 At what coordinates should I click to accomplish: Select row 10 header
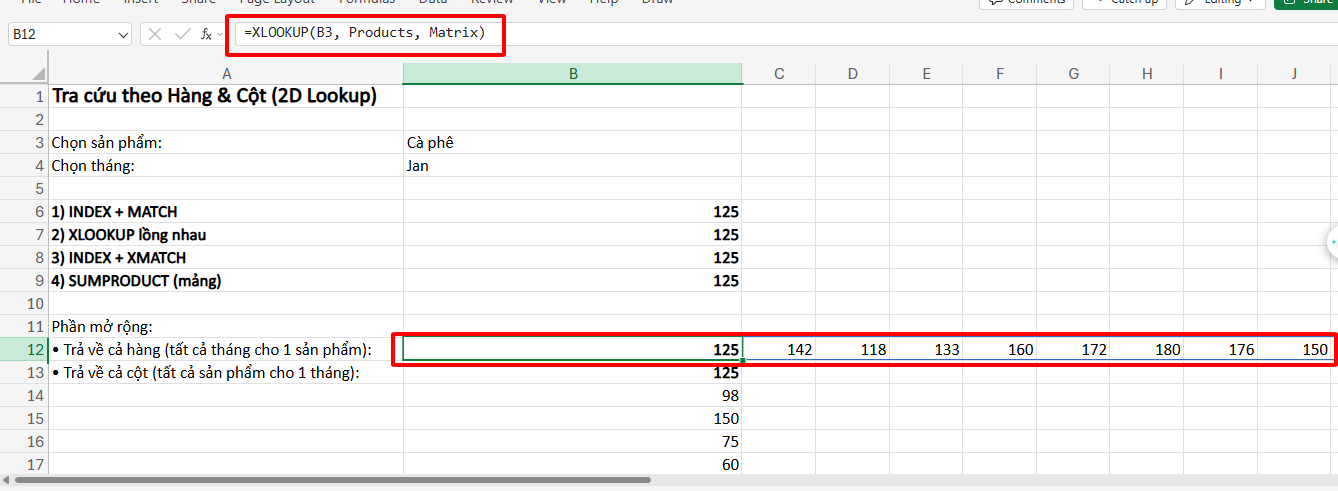pos(24,304)
